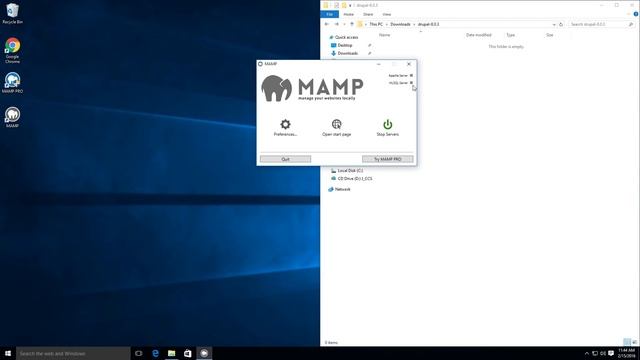The image size is (640, 360).
Task: Open the File tab in File Explorer
Action: pos(330,14)
